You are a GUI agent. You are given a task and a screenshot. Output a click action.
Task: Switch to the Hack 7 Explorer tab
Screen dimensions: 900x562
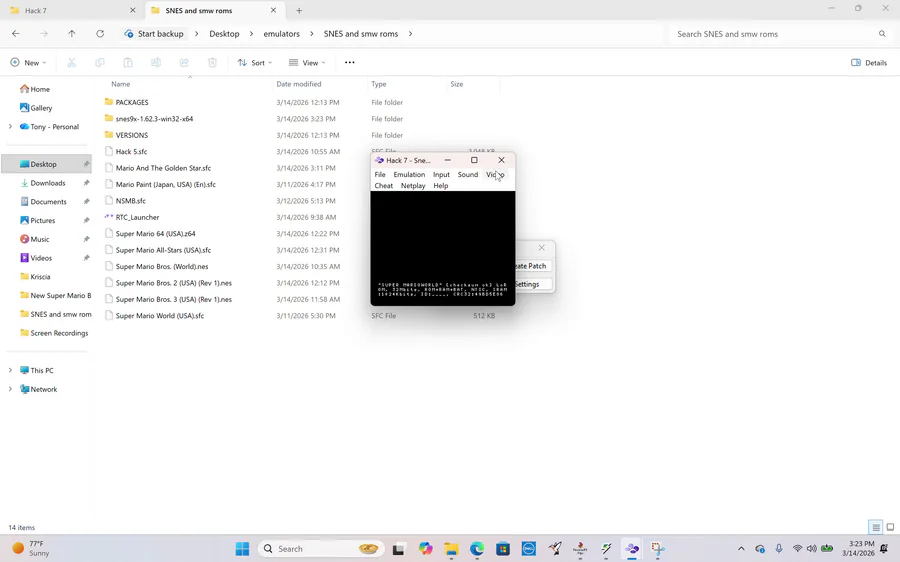71,10
